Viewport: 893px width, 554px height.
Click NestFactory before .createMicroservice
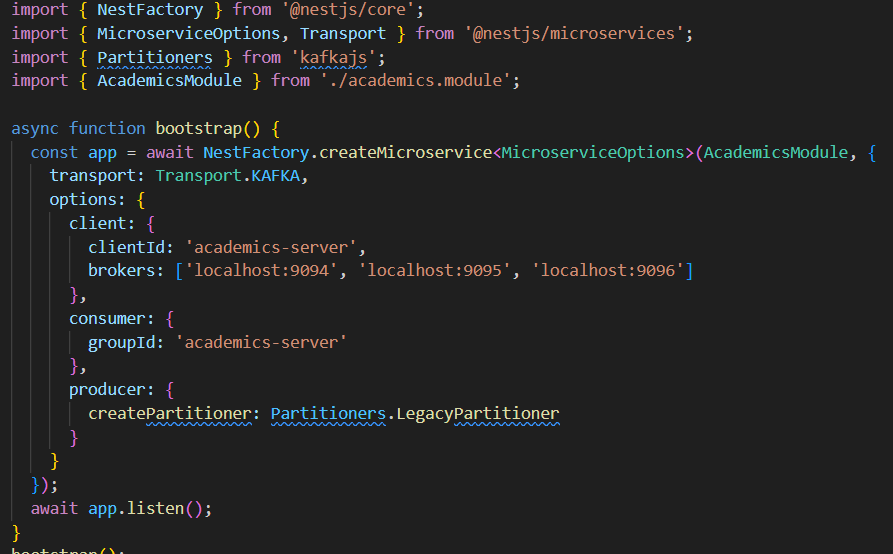(256, 153)
